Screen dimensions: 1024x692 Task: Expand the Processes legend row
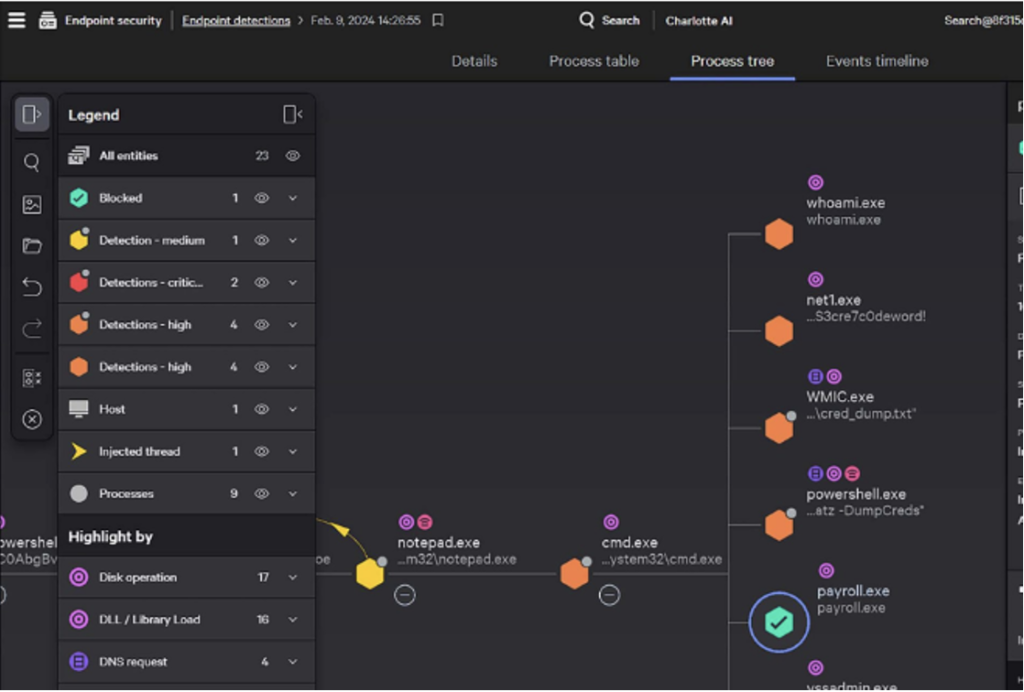(293, 494)
